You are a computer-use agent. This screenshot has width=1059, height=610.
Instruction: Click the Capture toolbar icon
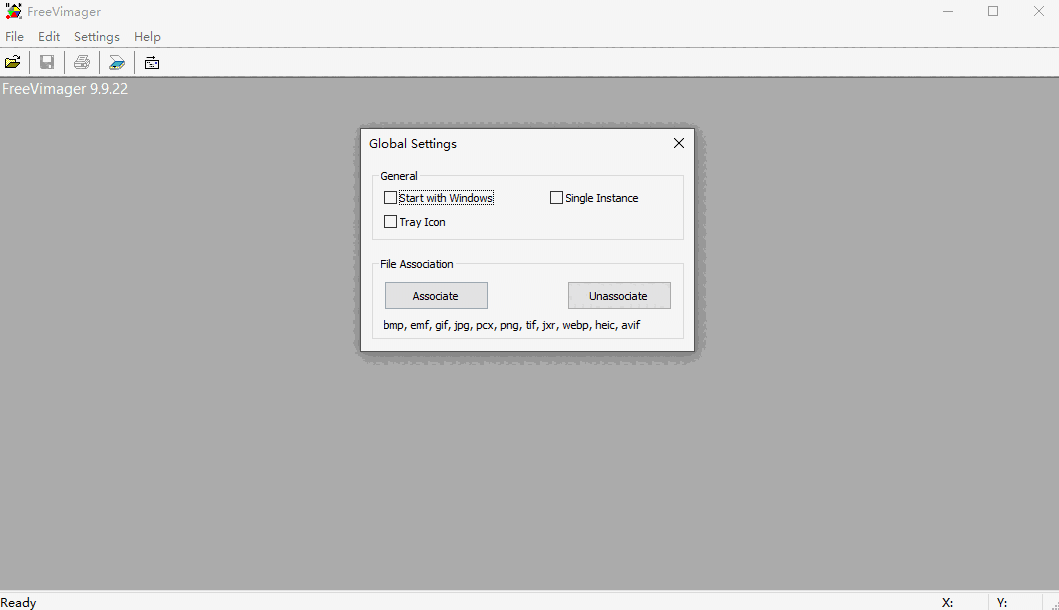tap(152, 63)
